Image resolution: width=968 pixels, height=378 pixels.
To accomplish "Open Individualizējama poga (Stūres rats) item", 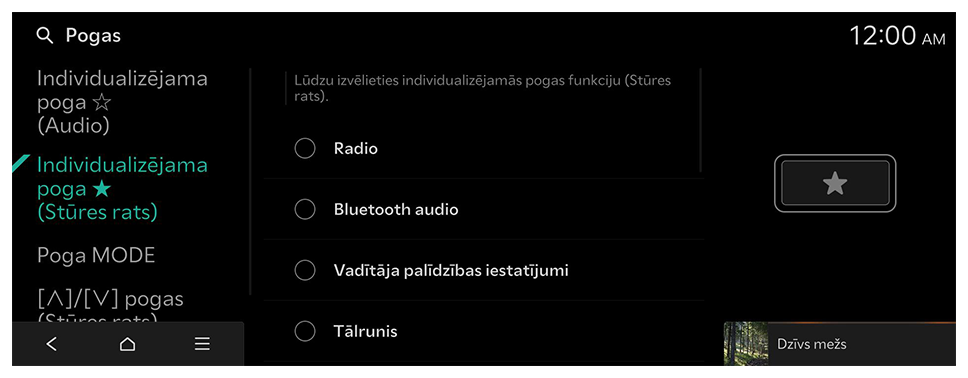I will 122,188.
